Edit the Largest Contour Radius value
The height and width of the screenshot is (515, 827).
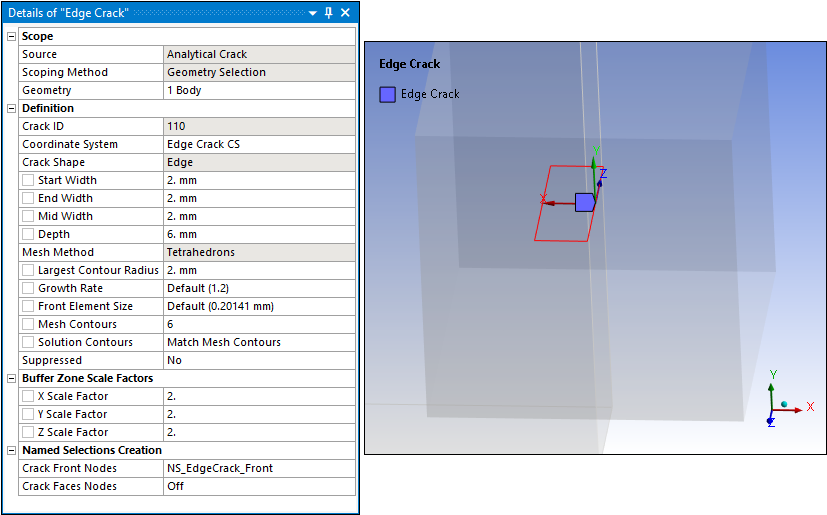click(x=259, y=270)
